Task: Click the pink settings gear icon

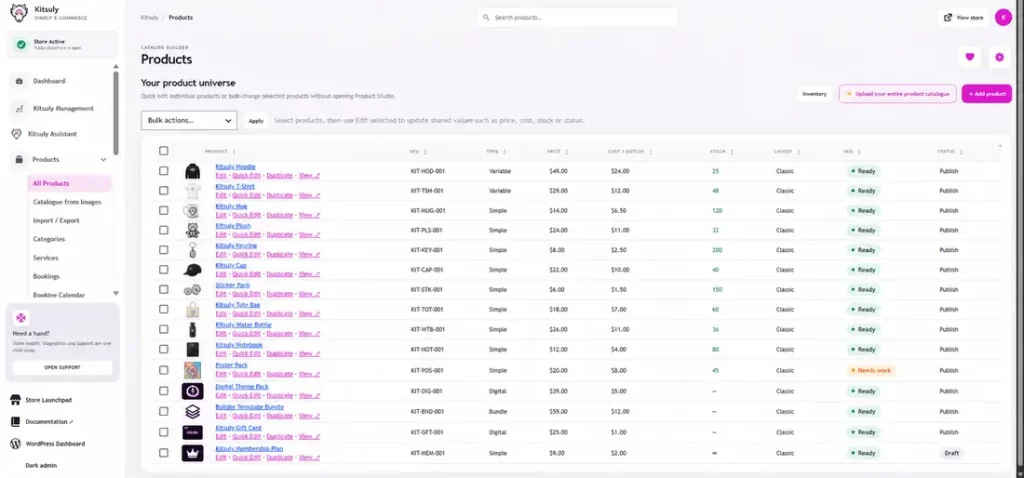Action: pyautogui.click(x=999, y=57)
